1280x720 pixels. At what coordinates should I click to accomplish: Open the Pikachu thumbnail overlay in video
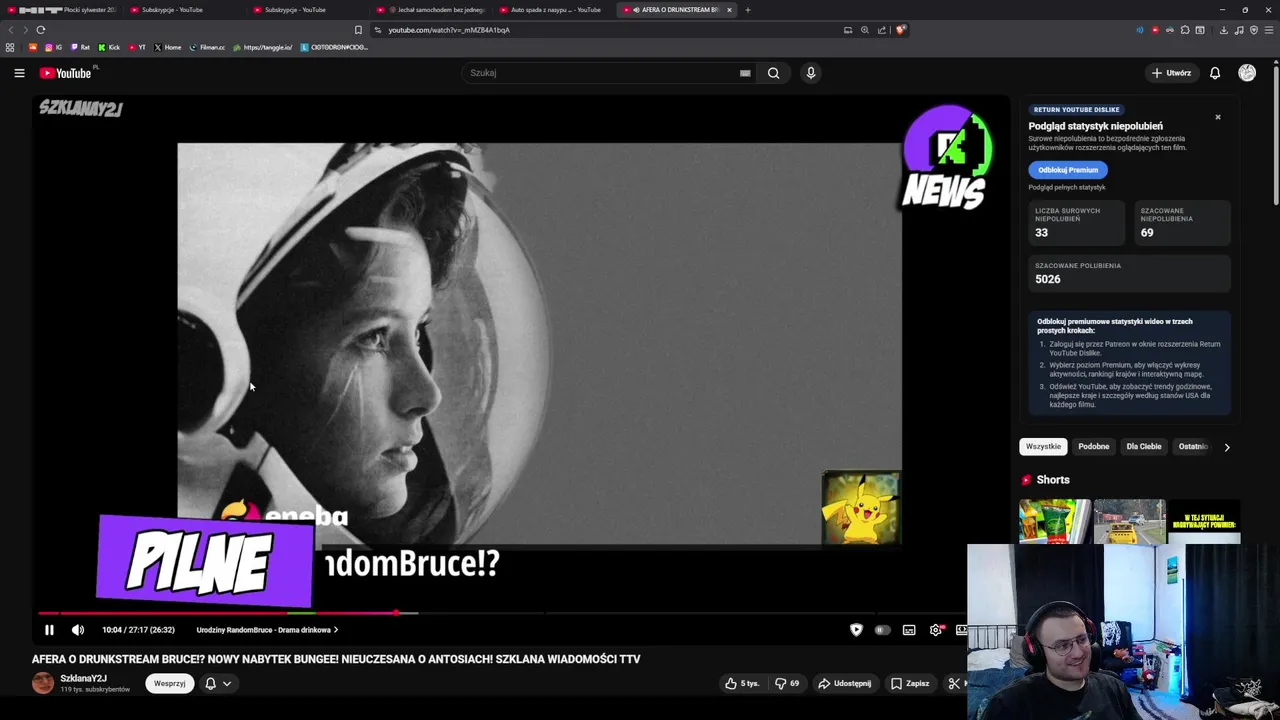tap(861, 509)
